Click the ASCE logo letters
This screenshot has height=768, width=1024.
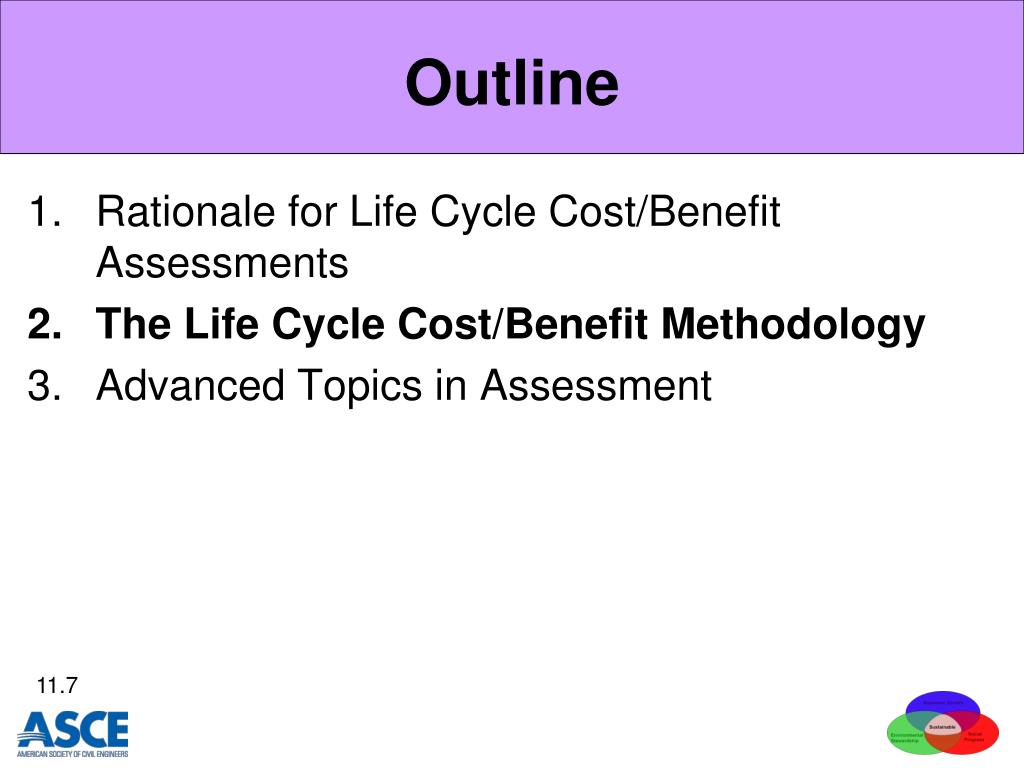coord(73,729)
